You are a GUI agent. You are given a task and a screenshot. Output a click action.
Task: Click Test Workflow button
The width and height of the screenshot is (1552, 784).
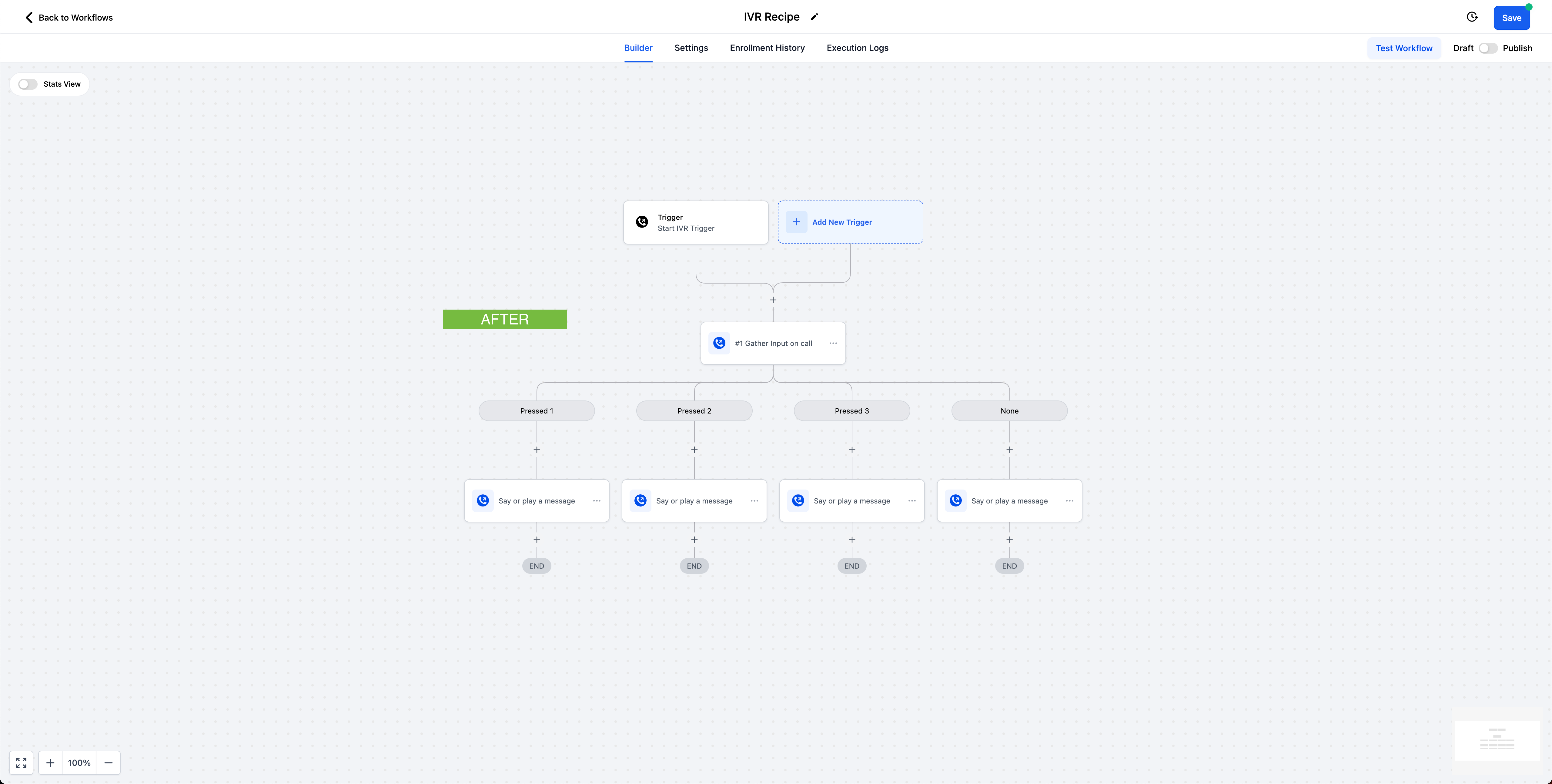(1404, 48)
